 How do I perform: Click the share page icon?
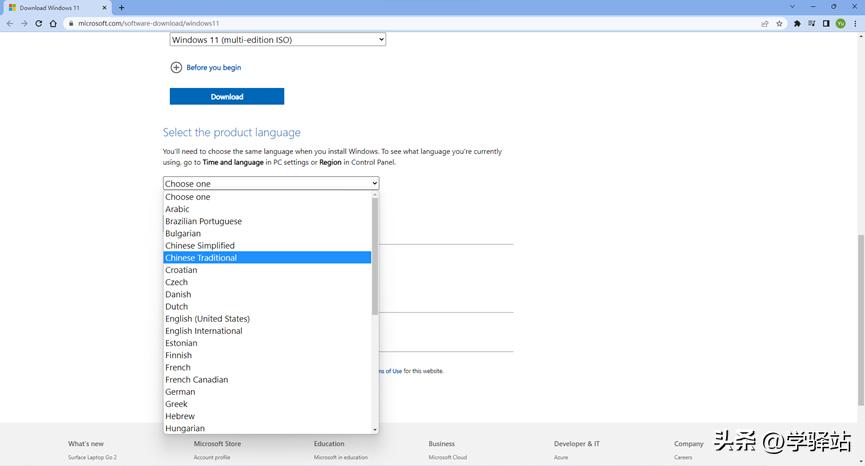tap(765, 24)
